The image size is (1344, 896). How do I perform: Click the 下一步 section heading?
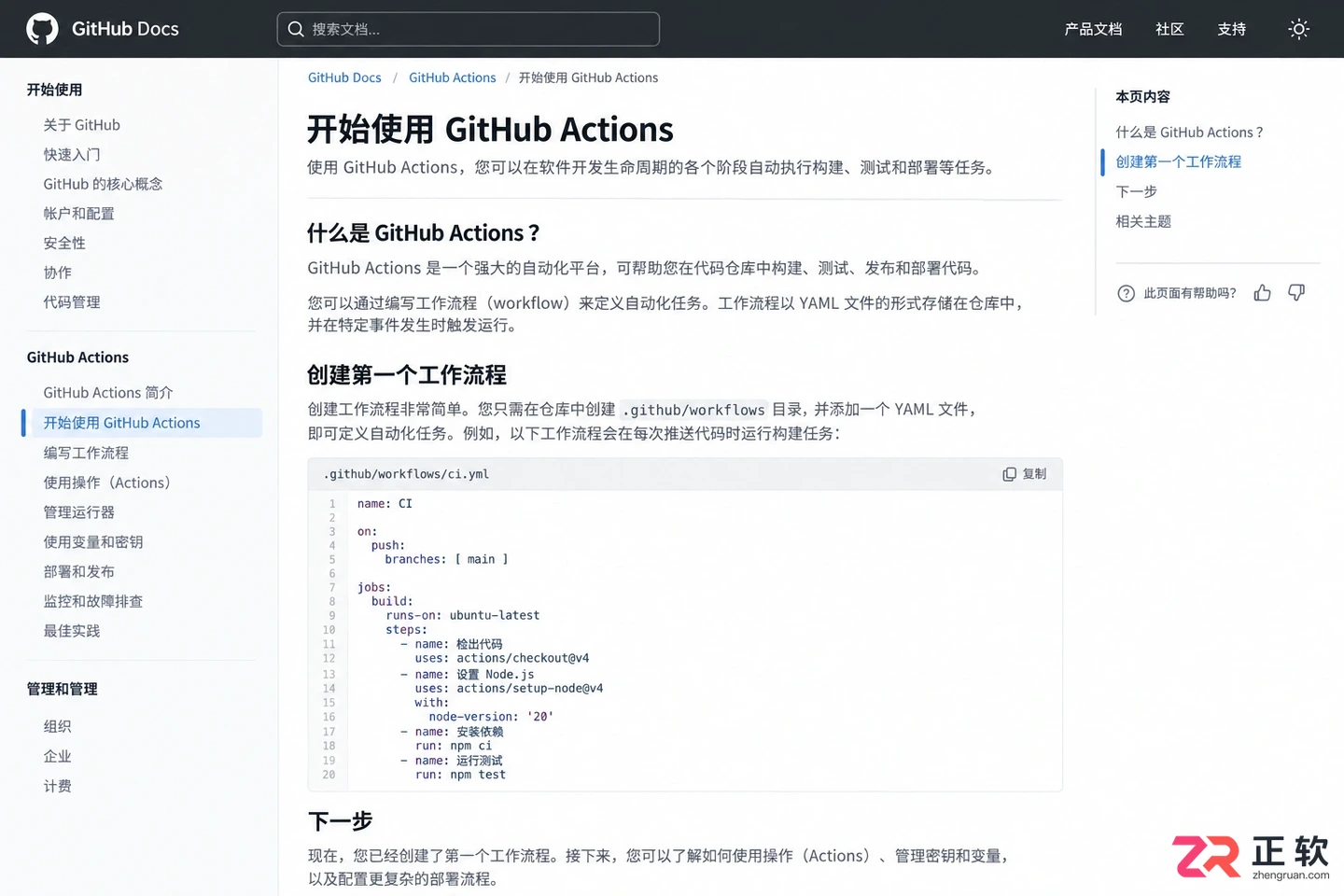click(x=341, y=821)
